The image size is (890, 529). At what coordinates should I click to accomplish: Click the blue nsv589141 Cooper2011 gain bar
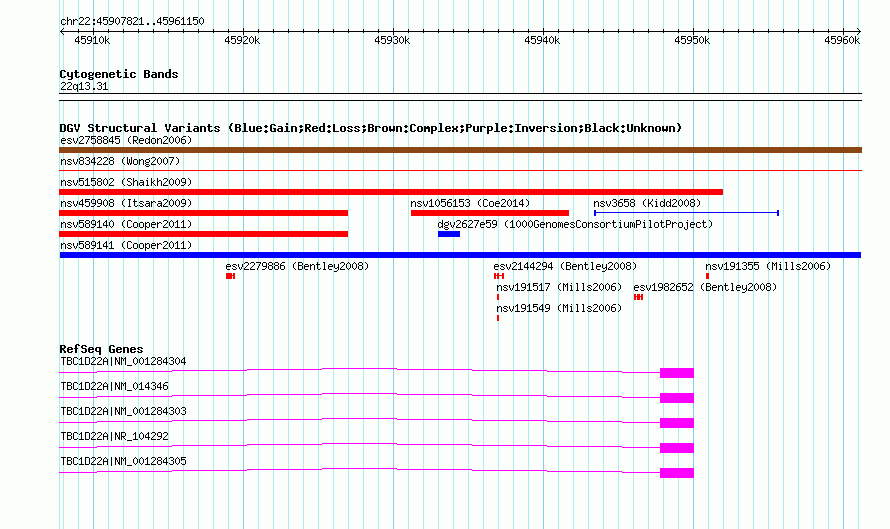(x=460, y=255)
